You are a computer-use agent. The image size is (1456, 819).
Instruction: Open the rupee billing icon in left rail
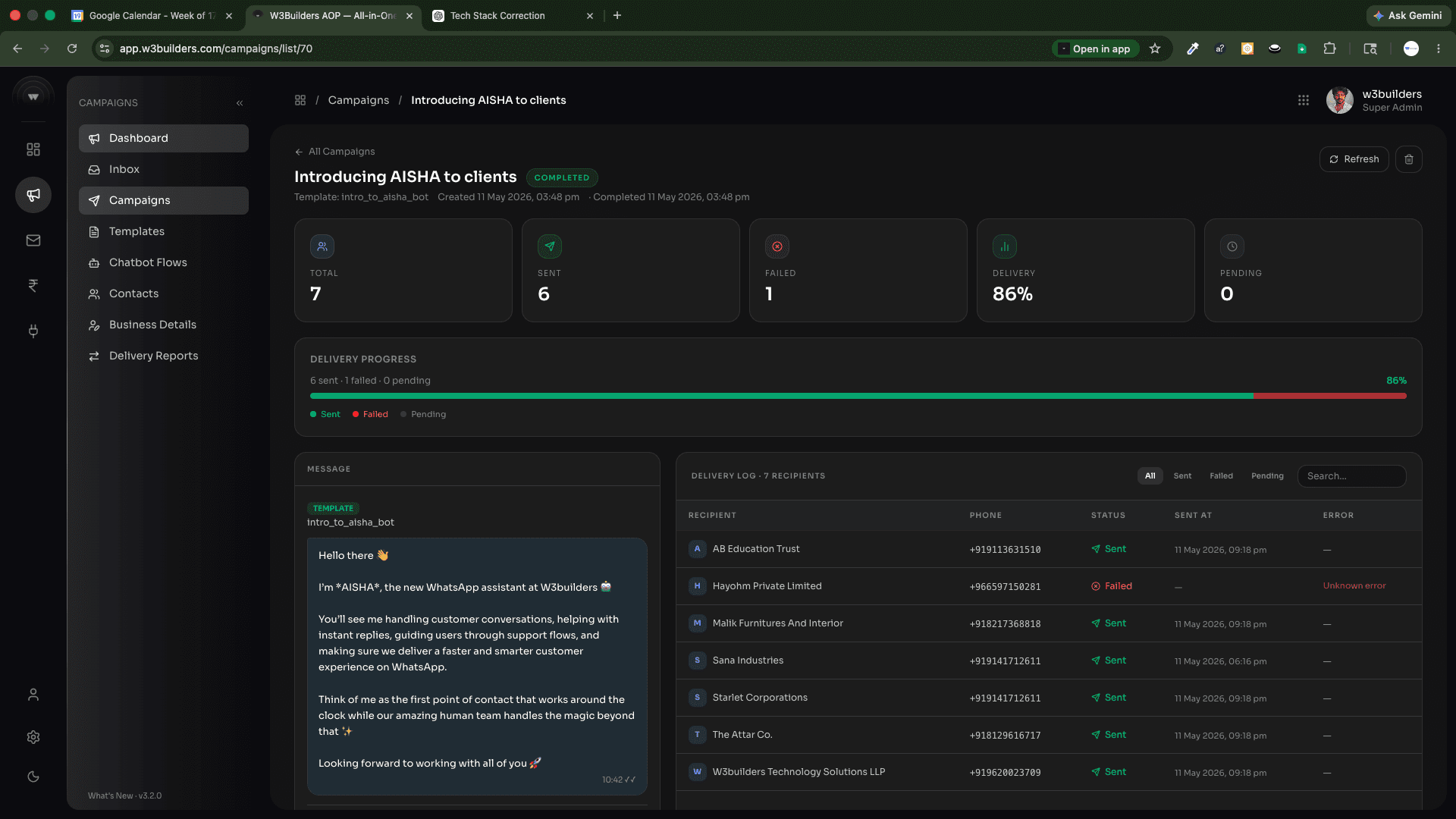point(33,286)
